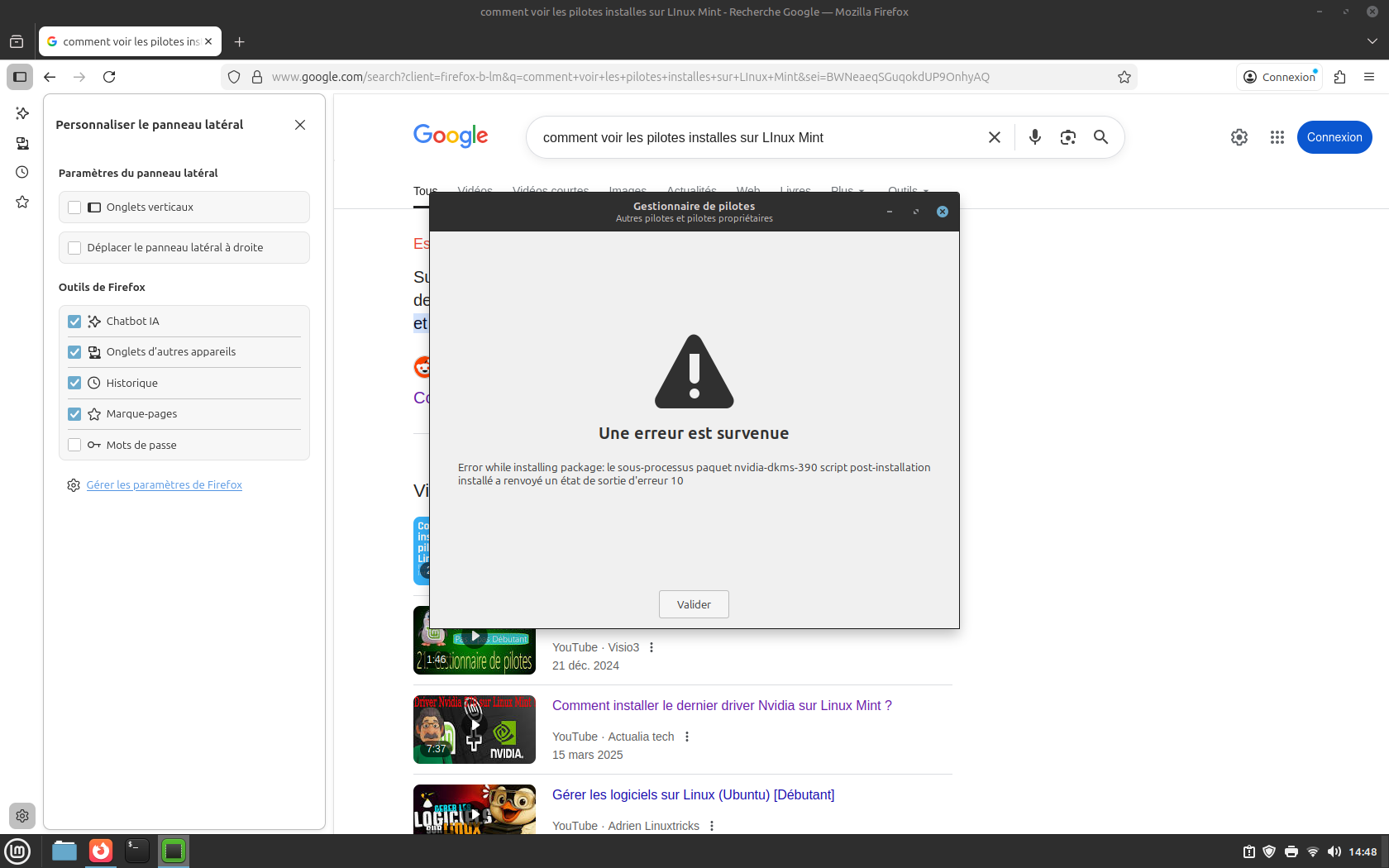The height and width of the screenshot is (868, 1389).
Task: Start a Google Lens image search
Action: pyautogui.click(x=1067, y=137)
